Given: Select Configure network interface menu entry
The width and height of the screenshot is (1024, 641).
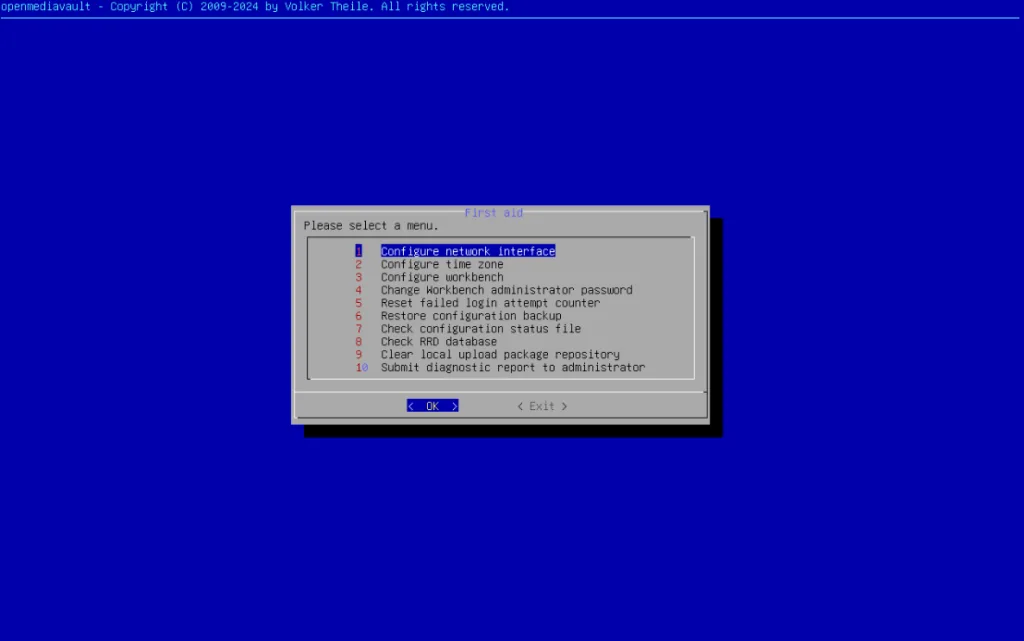Looking at the screenshot, I should pos(467,251).
